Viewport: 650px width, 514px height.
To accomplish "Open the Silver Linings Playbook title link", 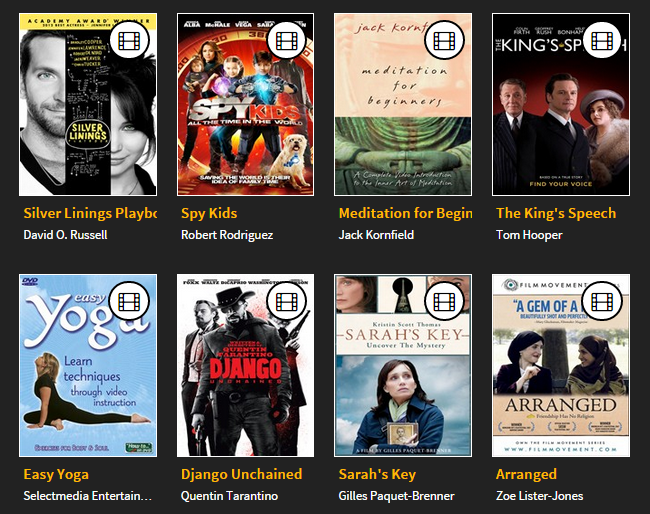I will click(90, 213).
